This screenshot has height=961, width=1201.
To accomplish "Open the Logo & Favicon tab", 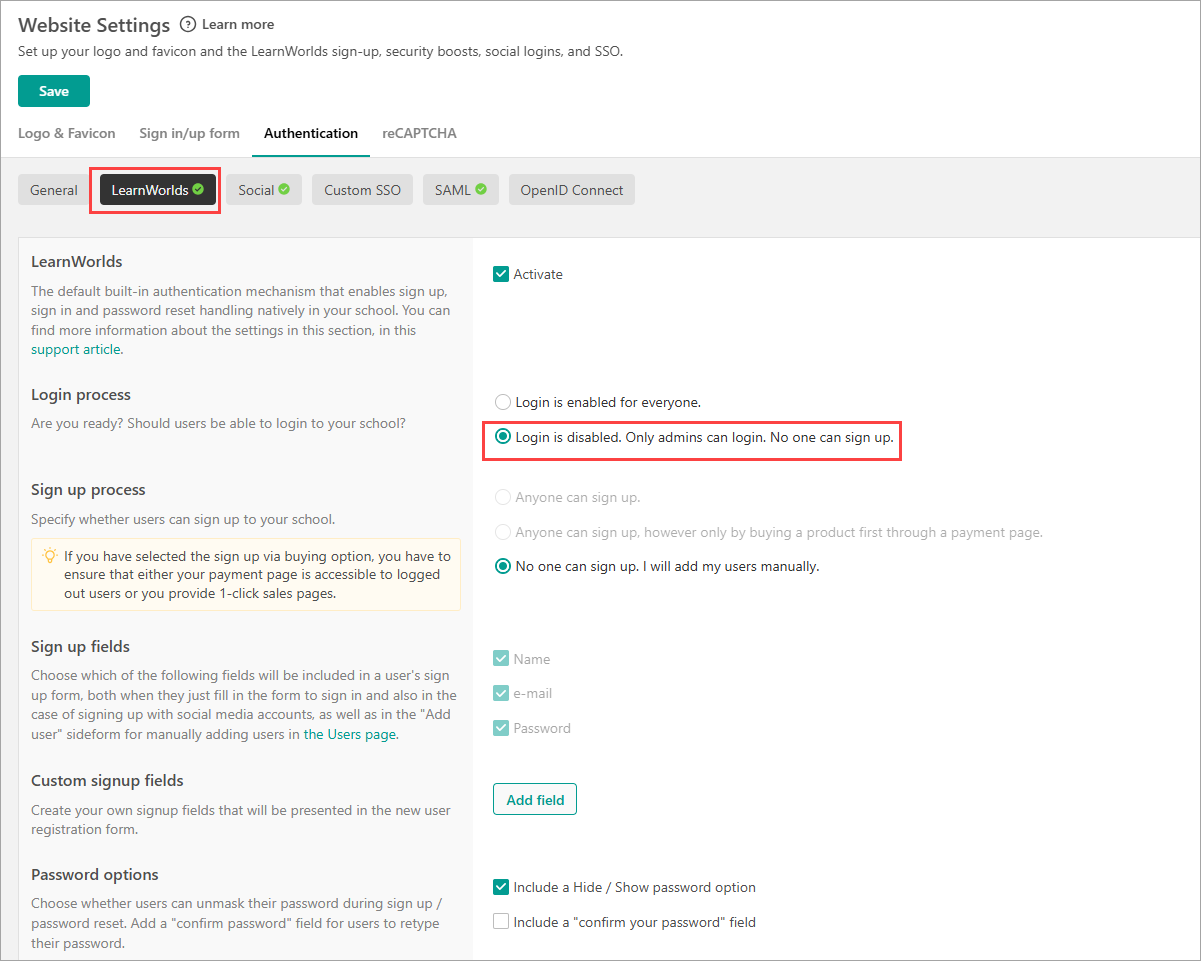I will tap(67, 133).
